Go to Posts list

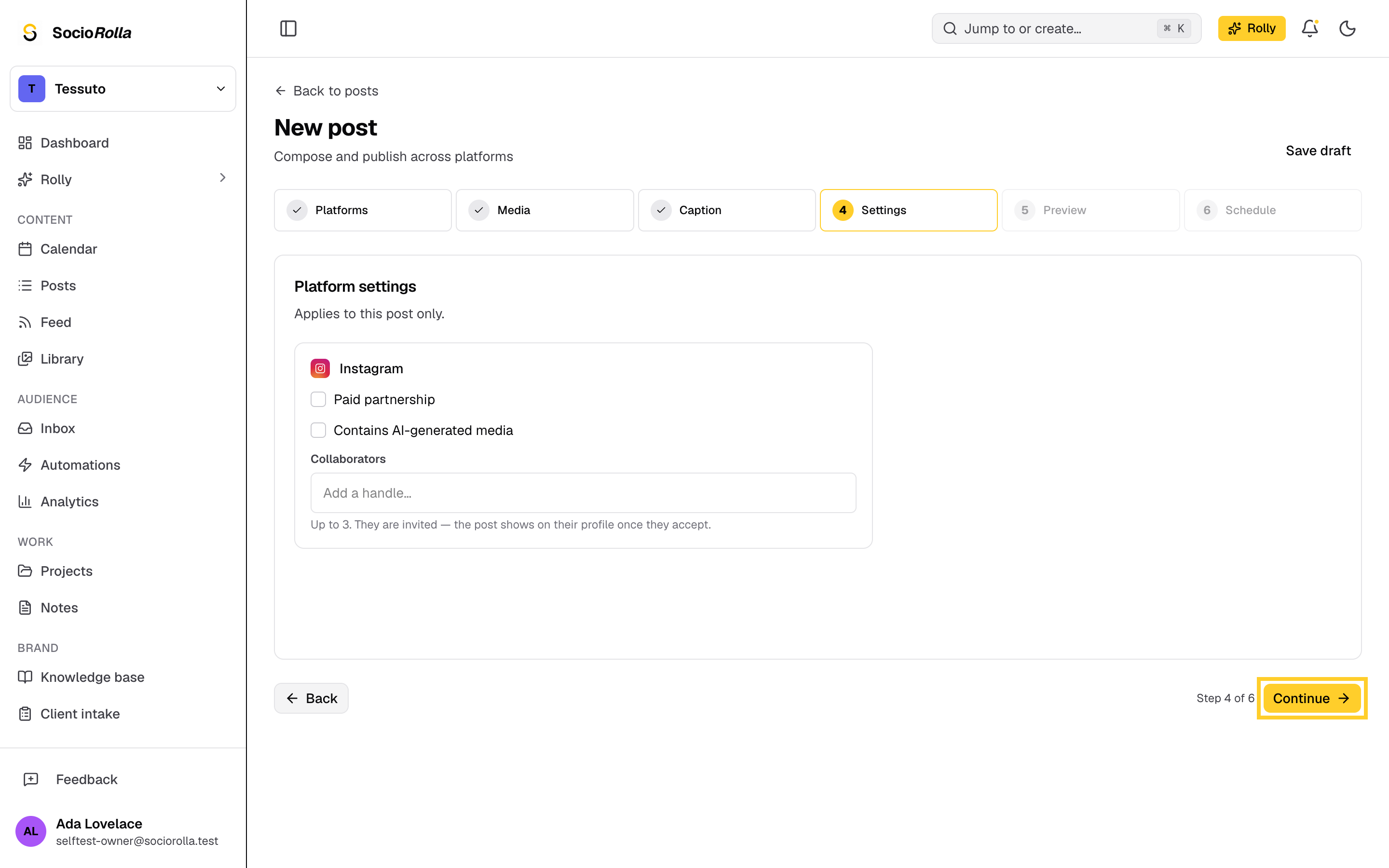(123, 285)
